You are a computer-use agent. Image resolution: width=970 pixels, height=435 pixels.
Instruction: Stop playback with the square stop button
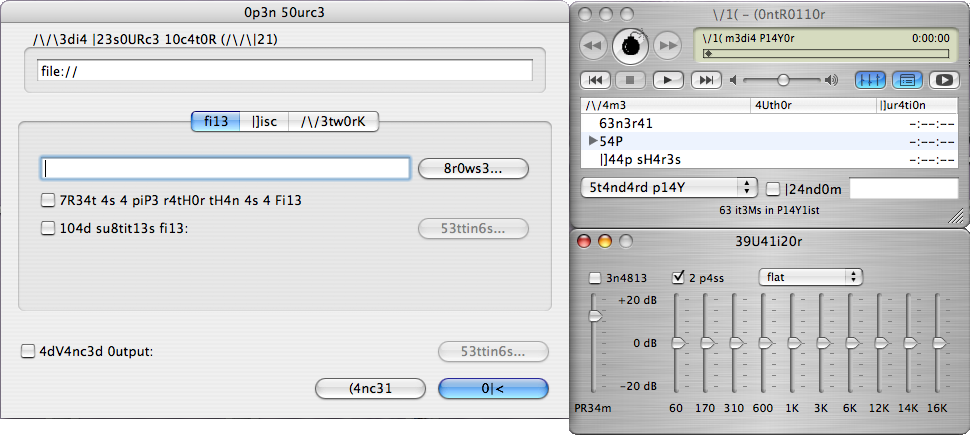point(629,79)
